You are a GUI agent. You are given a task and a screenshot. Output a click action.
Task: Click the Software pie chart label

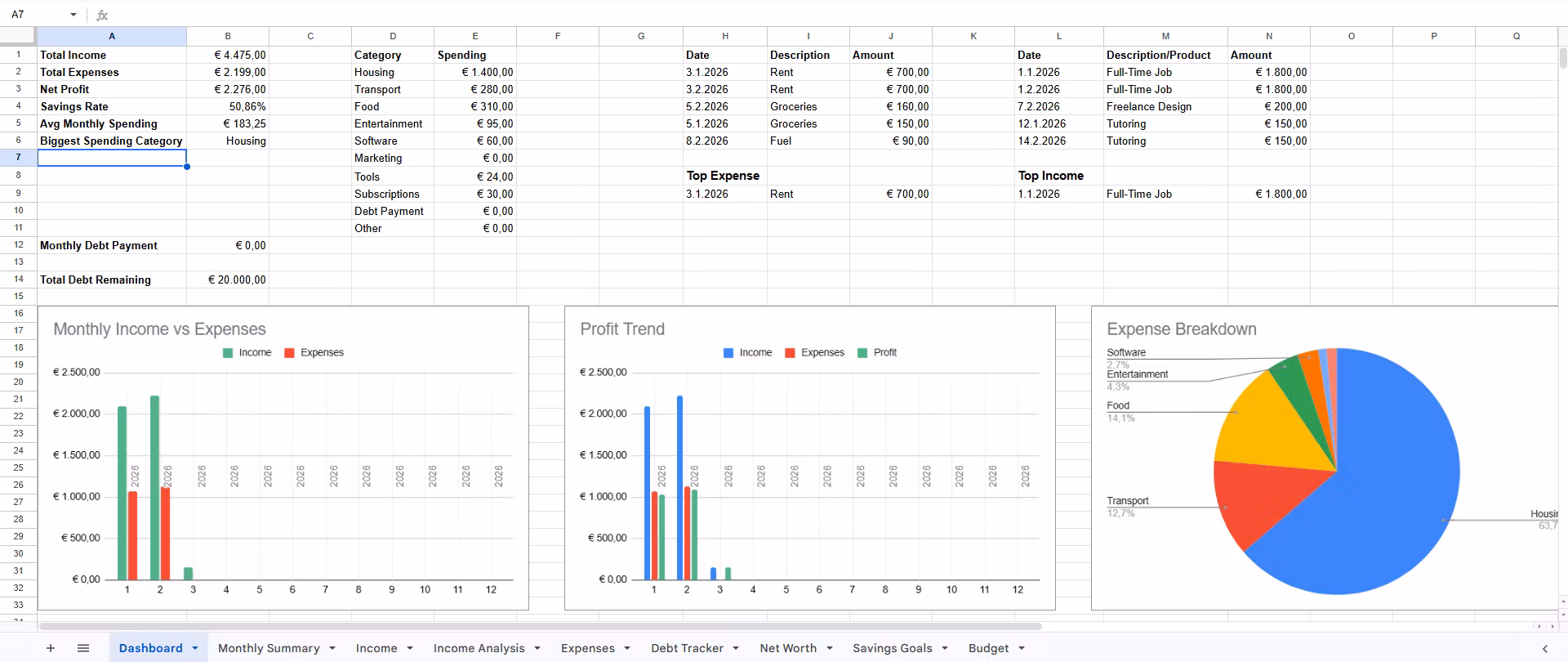[1126, 352]
